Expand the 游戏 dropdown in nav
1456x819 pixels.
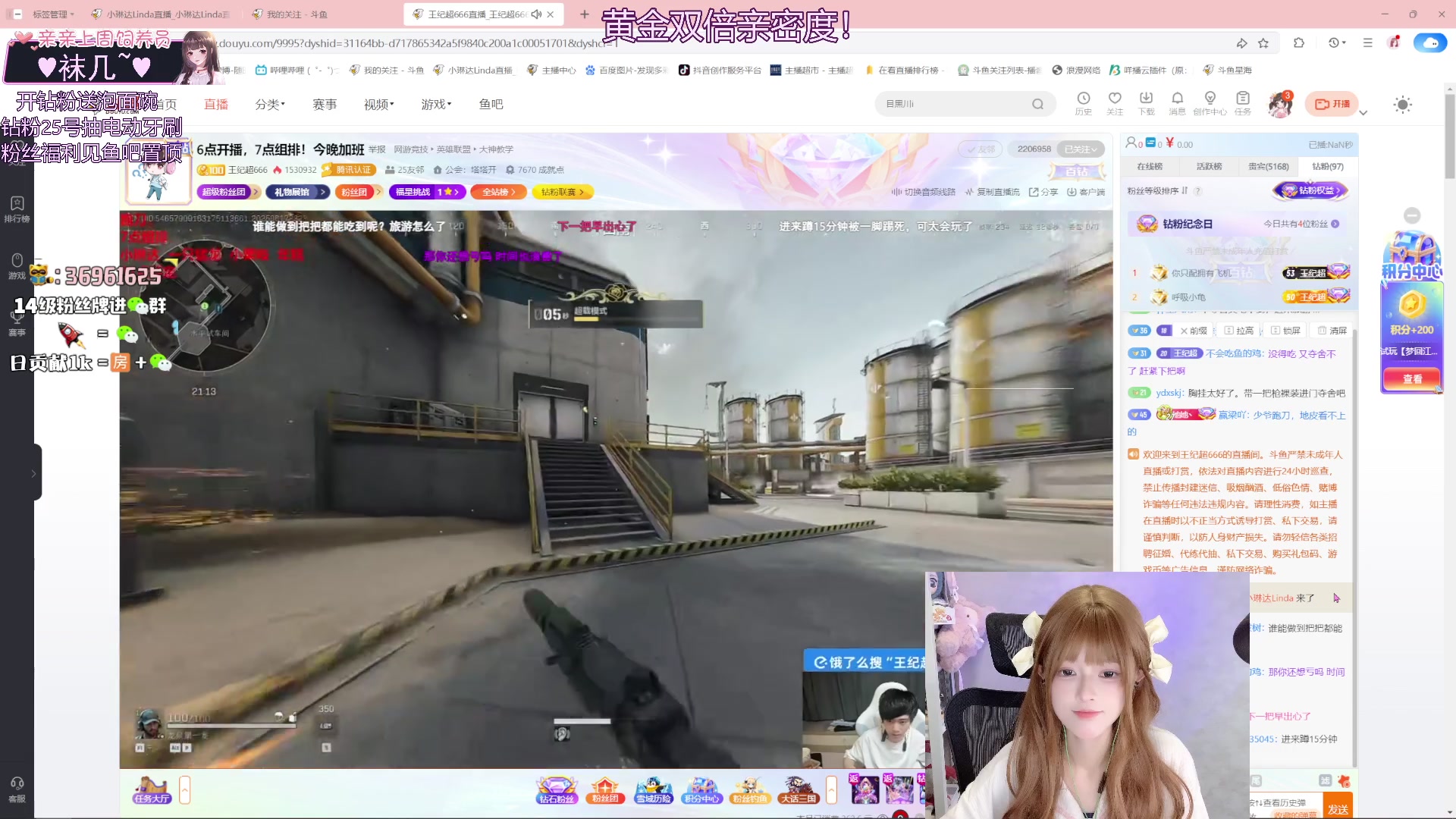436,104
